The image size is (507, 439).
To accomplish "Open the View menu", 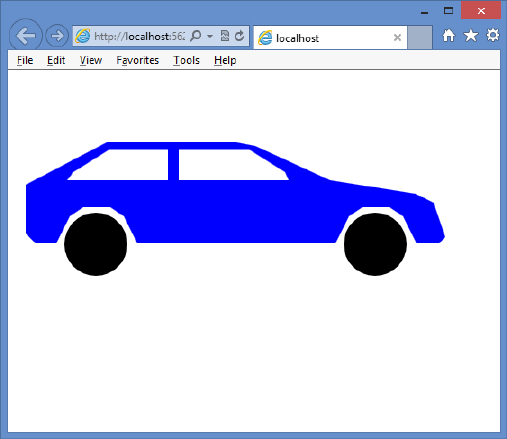I will [x=91, y=60].
